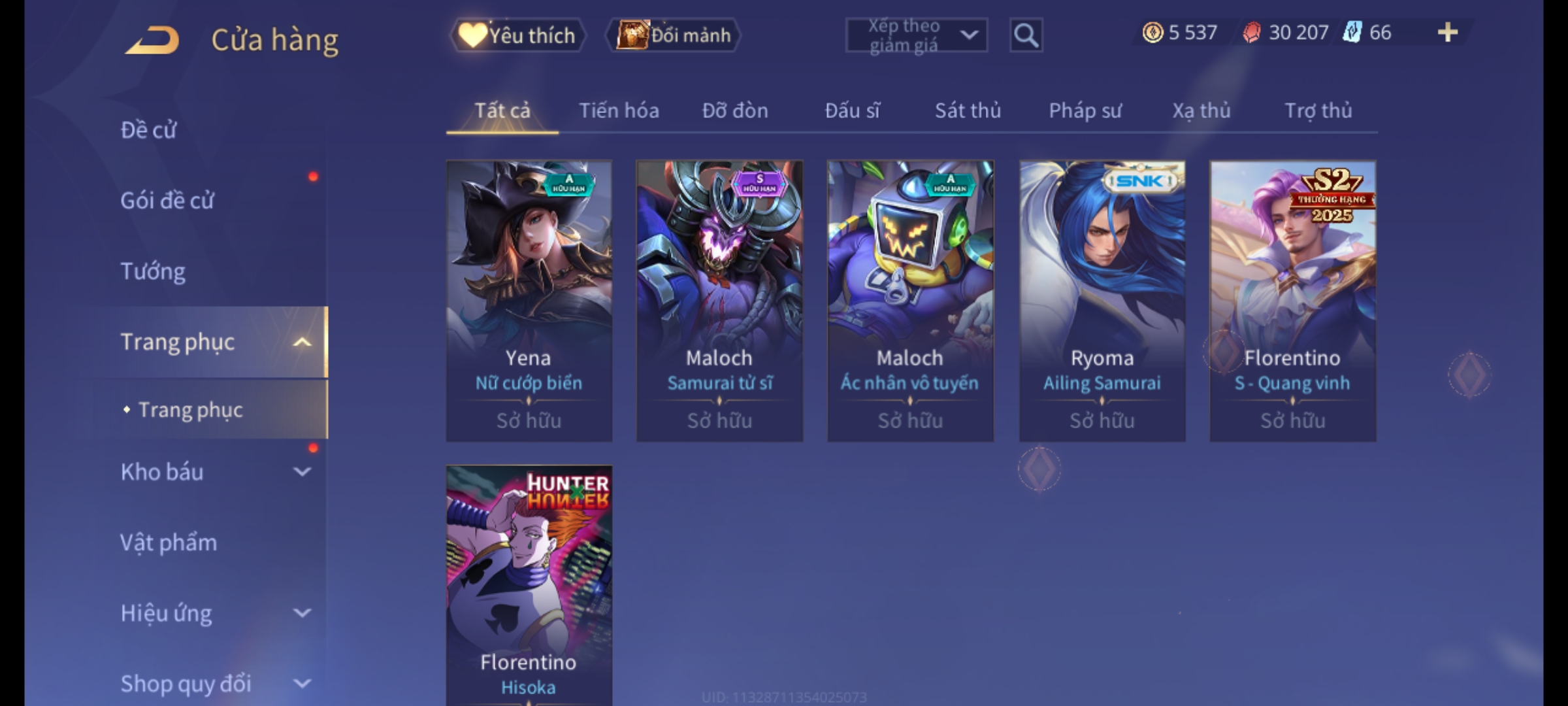Viewport: 1568px width, 706px height.
Task: Open Gói đề cử in sidebar
Action: [167, 200]
